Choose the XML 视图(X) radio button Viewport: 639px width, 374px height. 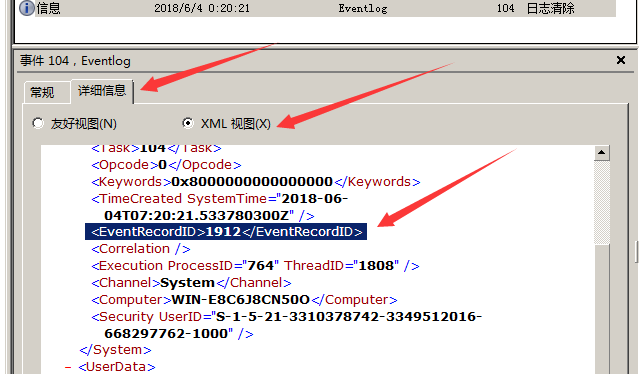187,123
